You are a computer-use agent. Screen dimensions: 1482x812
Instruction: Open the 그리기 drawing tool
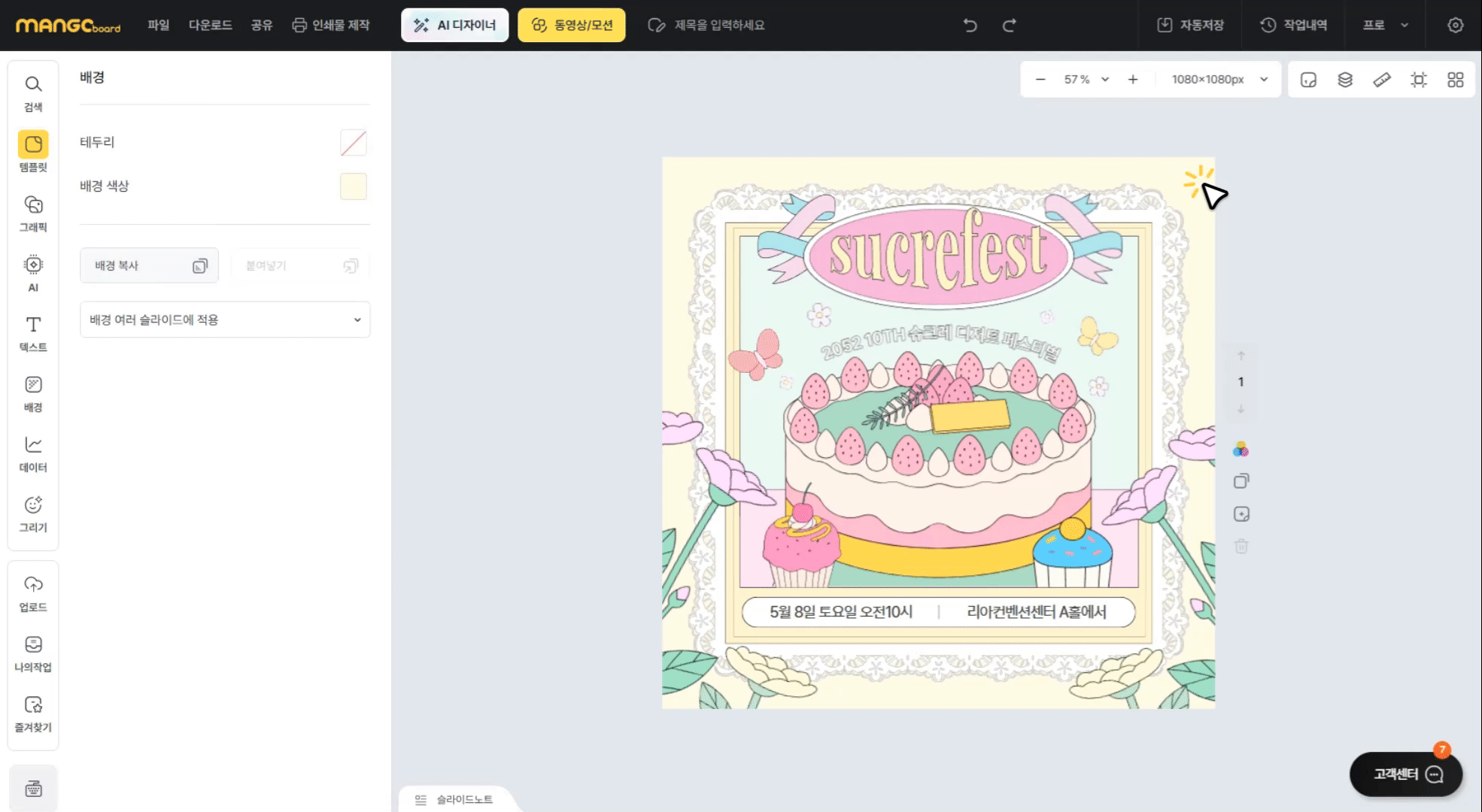tap(33, 514)
